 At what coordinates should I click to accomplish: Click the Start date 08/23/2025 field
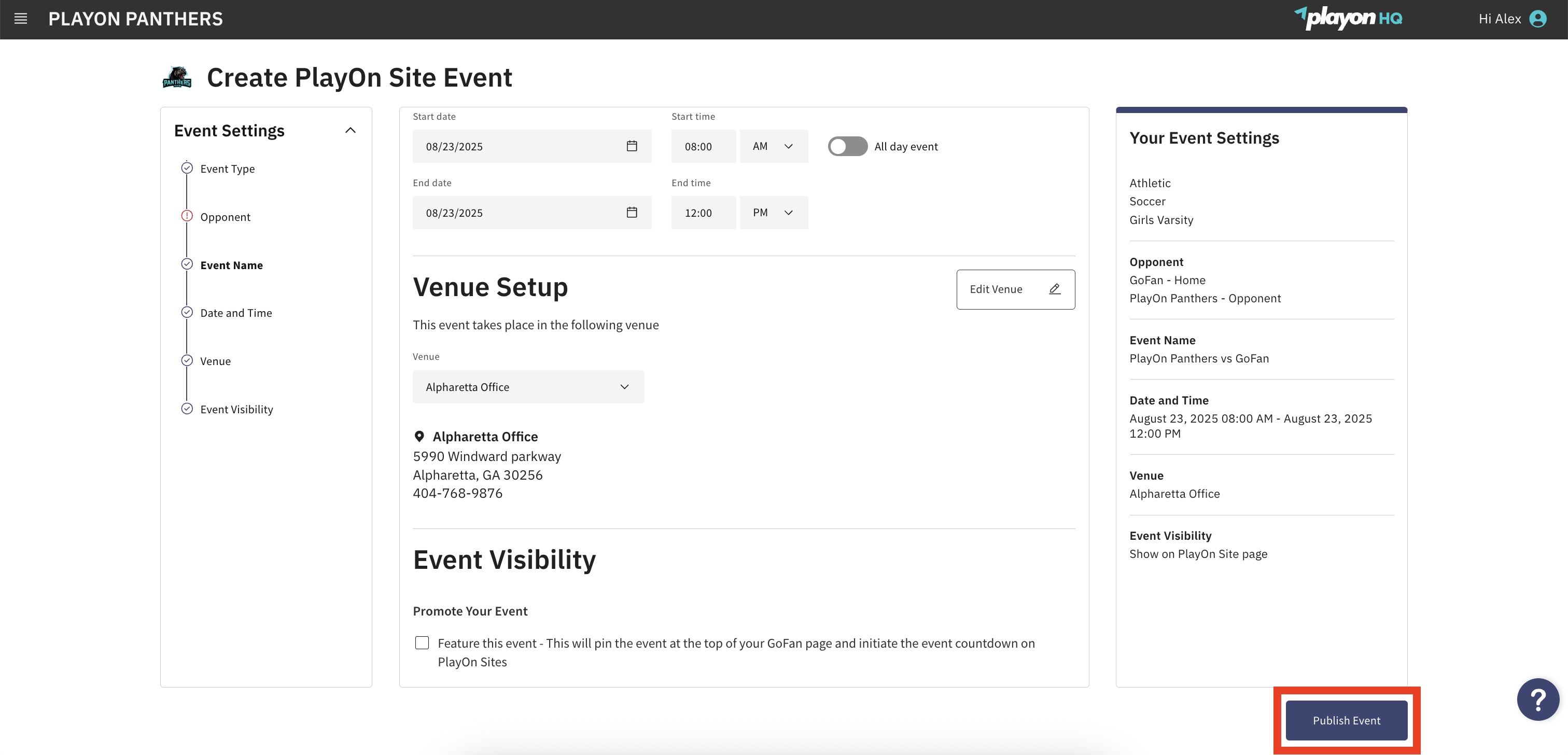point(532,146)
